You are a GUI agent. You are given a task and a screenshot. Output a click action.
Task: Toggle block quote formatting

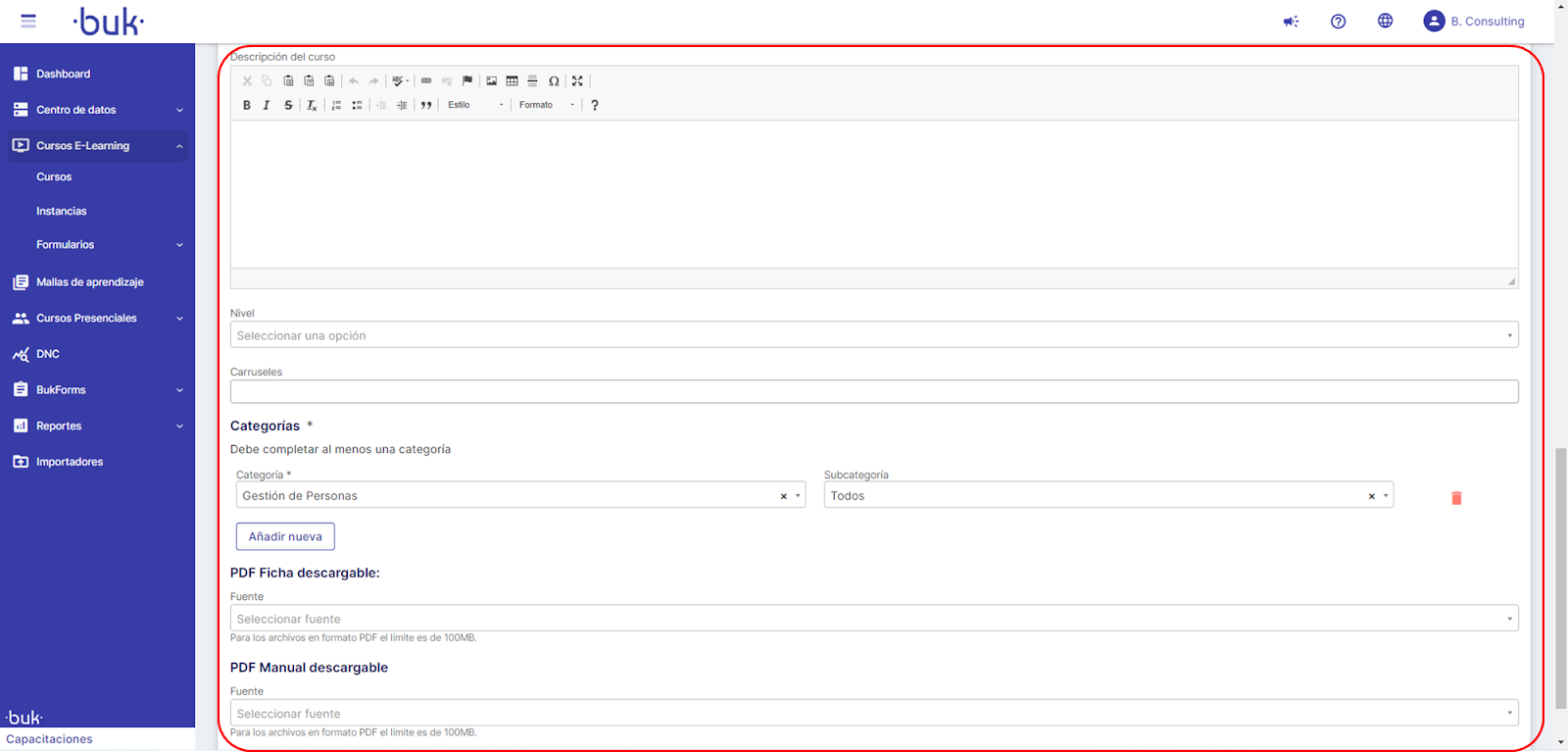[426, 105]
